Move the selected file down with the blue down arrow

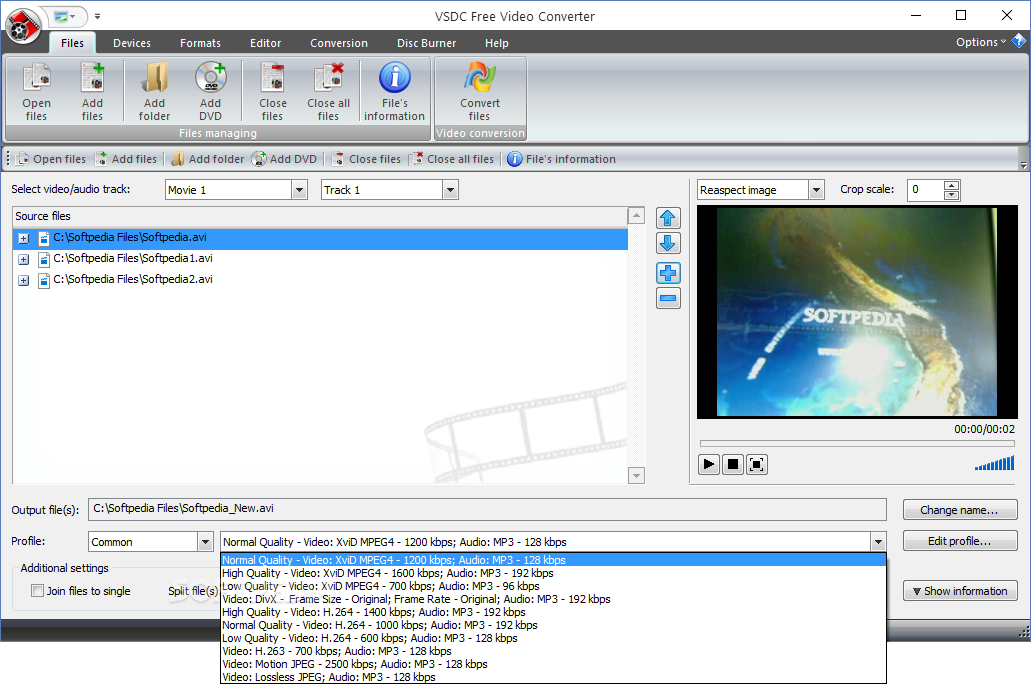coord(668,243)
